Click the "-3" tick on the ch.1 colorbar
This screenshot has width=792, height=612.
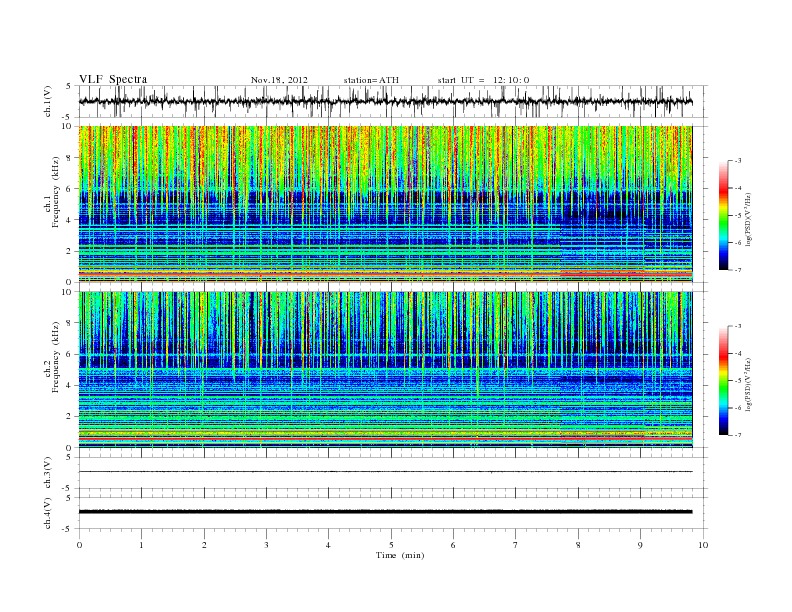[738, 161]
